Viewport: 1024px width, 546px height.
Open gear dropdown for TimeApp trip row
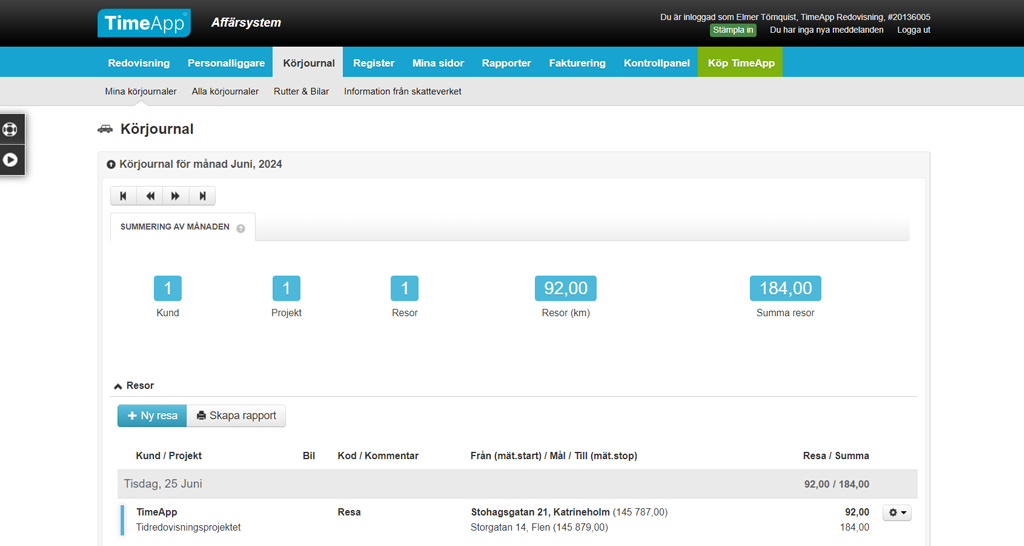(x=897, y=513)
